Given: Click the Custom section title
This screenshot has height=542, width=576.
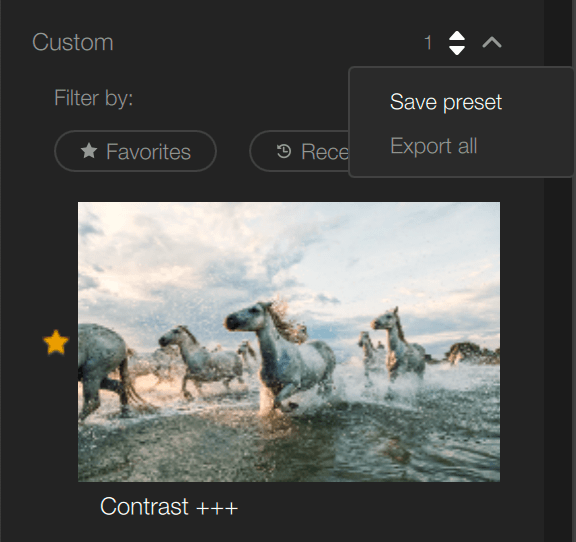Looking at the screenshot, I should pos(73,42).
